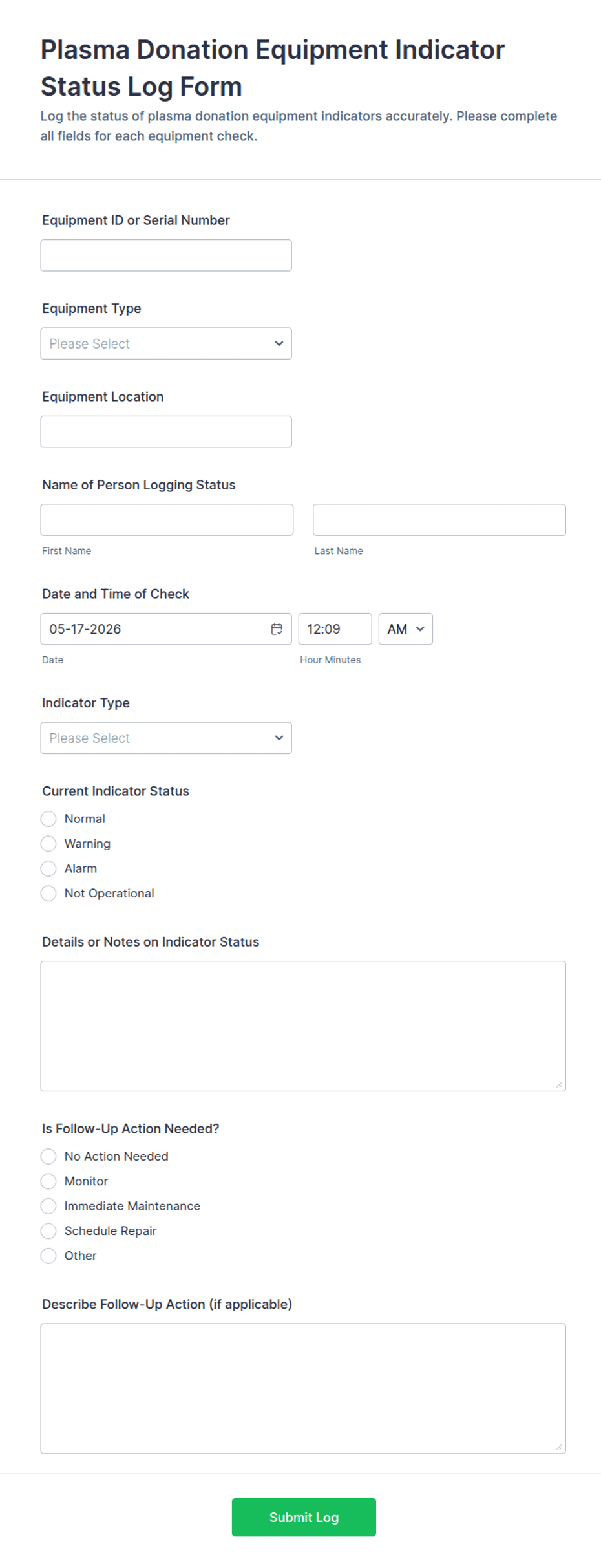The height and width of the screenshot is (1568, 601).
Task: Focus the First Name input box
Action: (x=167, y=520)
